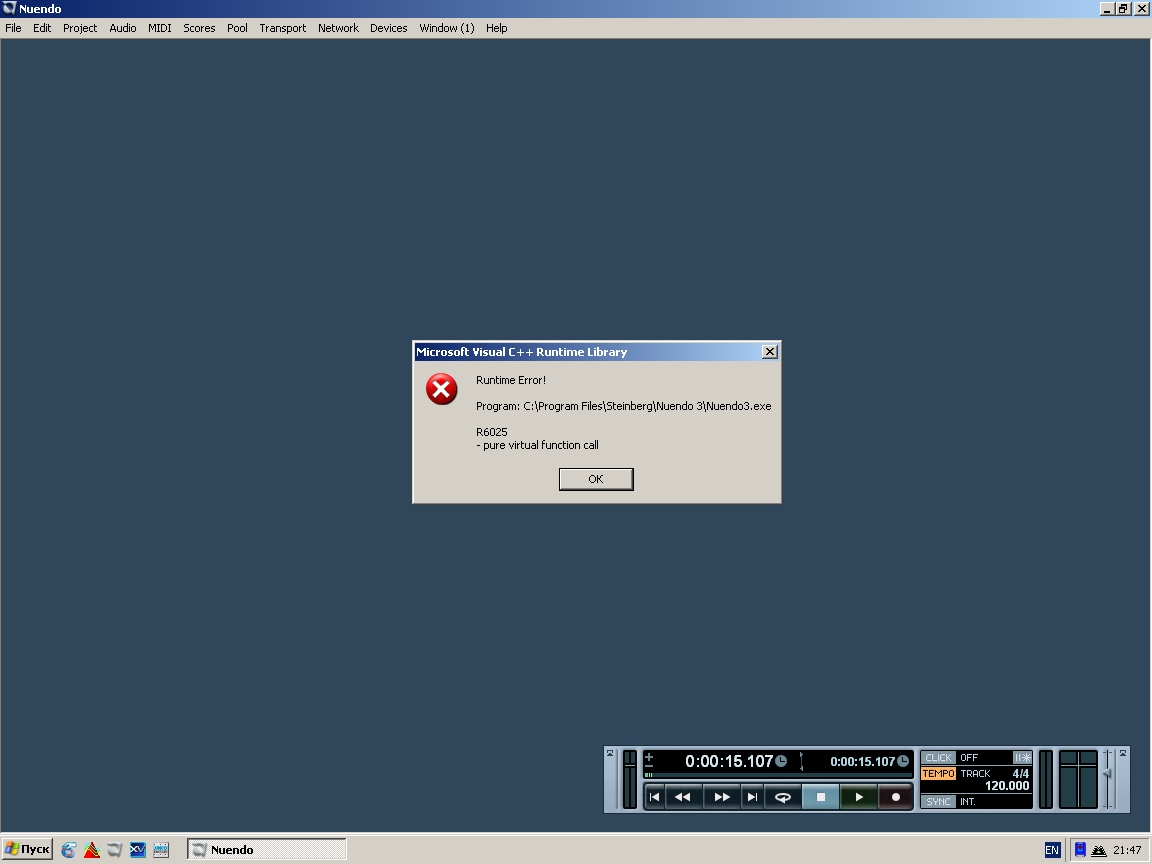Screen dimensions: 1152x864
Task: Click the Record transport button
Action: coord(896,797)
